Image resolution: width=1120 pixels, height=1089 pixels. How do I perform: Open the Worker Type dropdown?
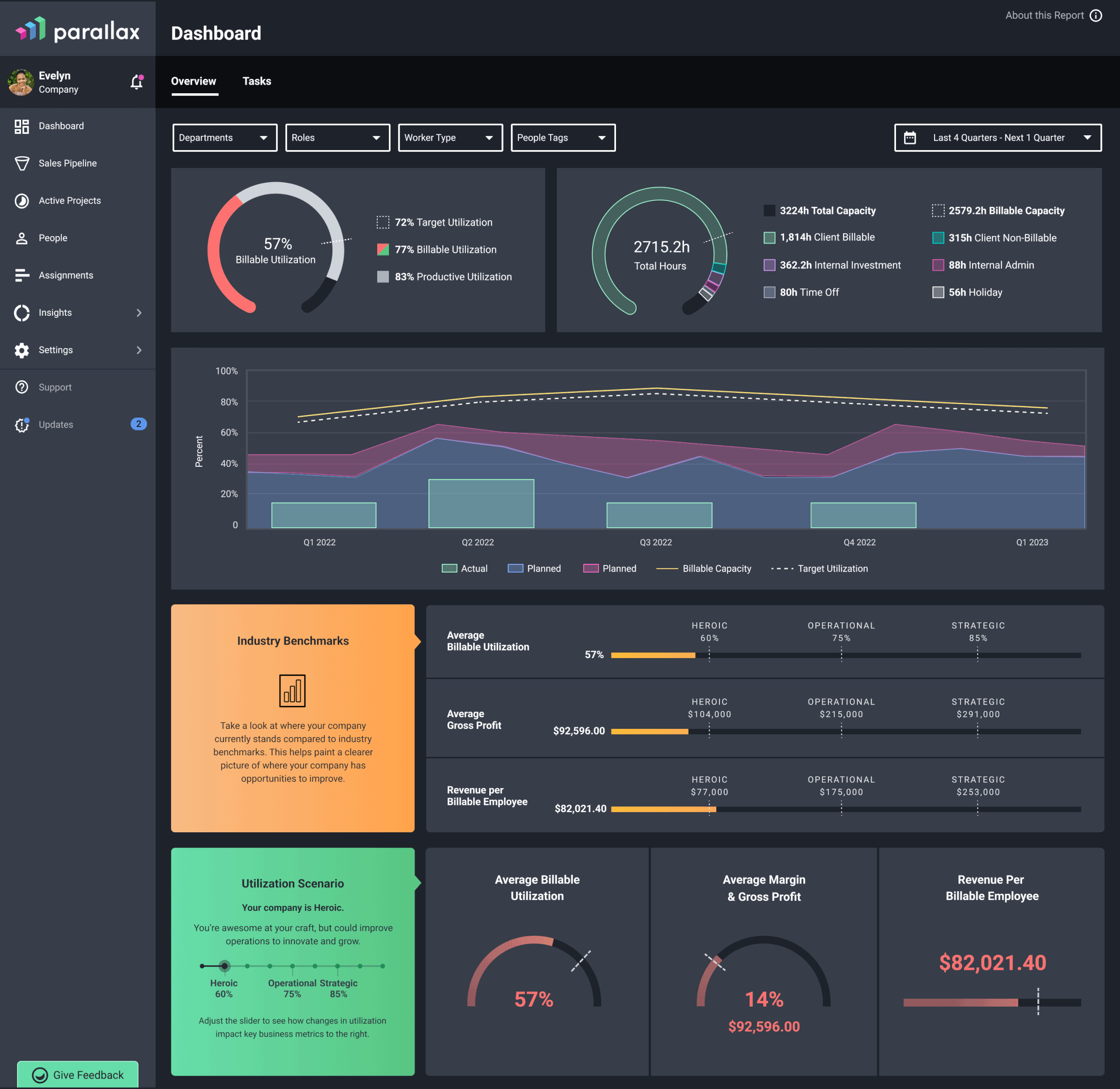(x=450, y=138)
